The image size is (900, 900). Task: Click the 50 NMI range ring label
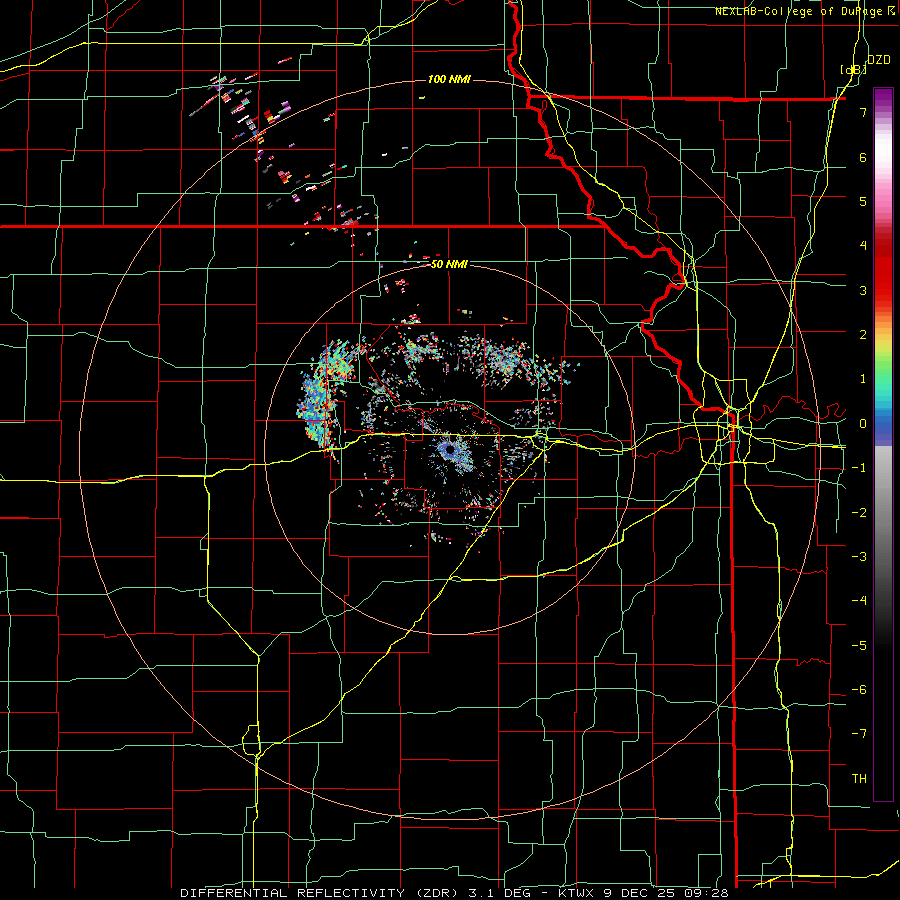pos(449,264)
